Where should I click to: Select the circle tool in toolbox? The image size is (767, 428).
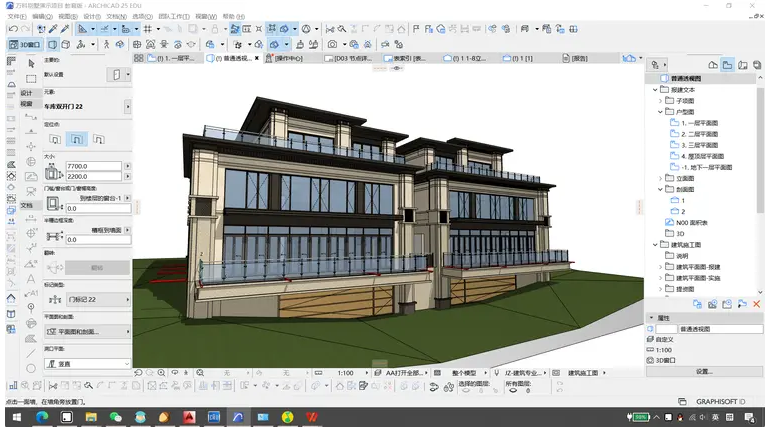(31, 368)
